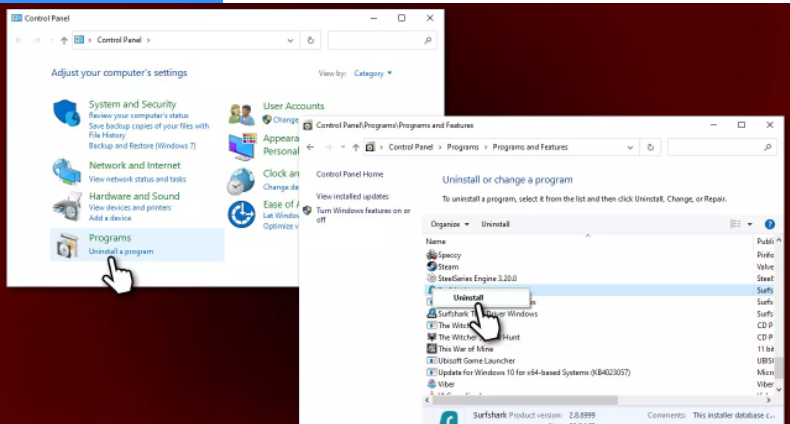Open the view options dropdown arrow

tap(750, 225)
